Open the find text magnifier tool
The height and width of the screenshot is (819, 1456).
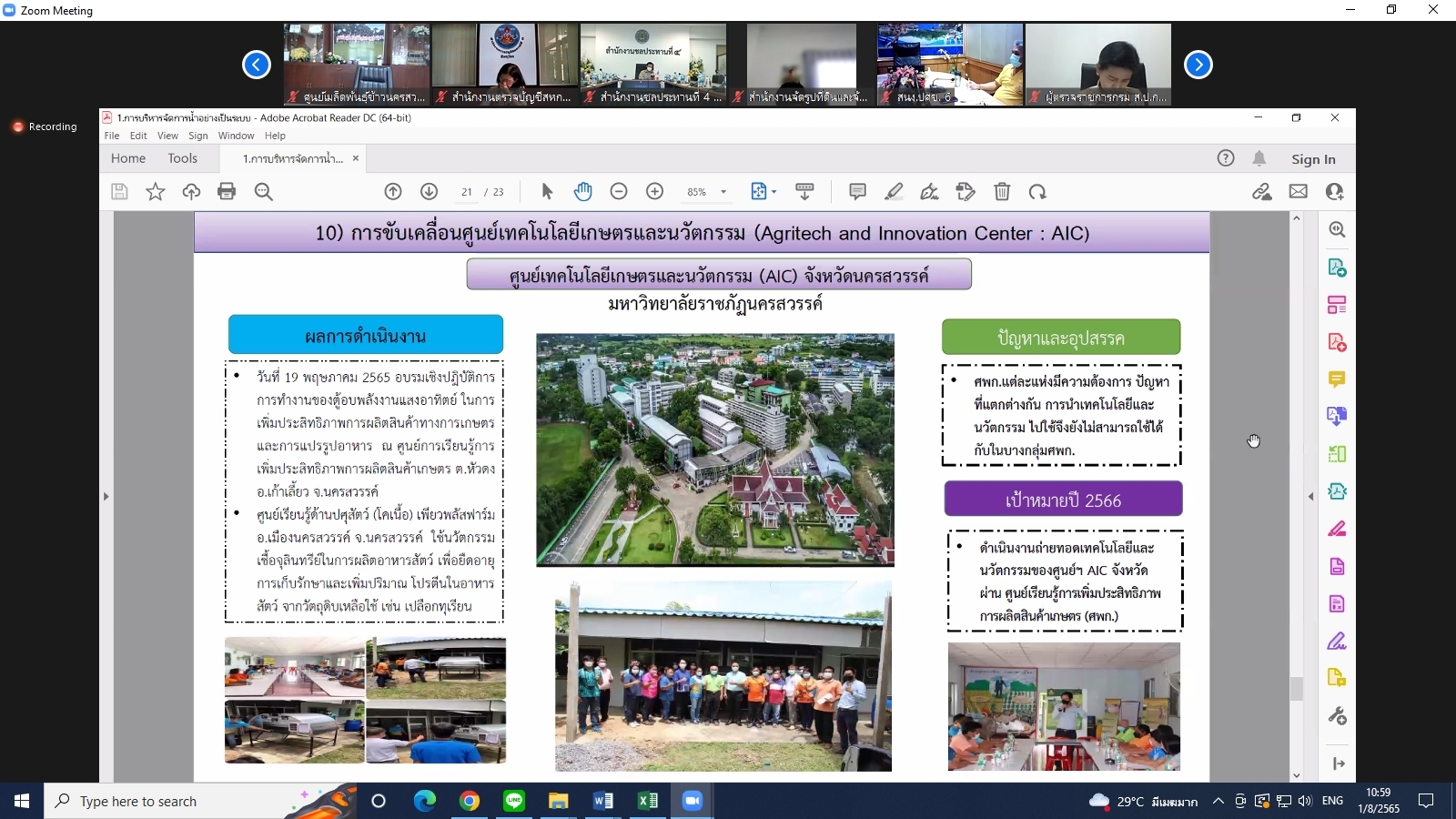(x=264, y=192)
